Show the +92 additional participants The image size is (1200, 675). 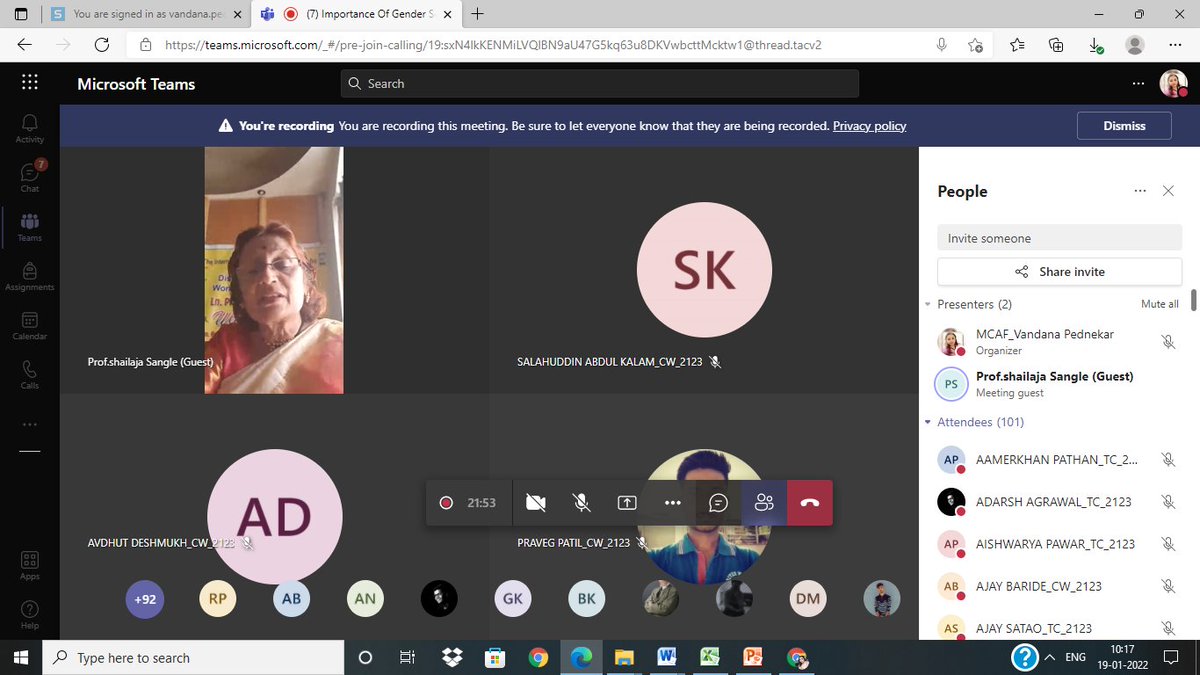145,599
